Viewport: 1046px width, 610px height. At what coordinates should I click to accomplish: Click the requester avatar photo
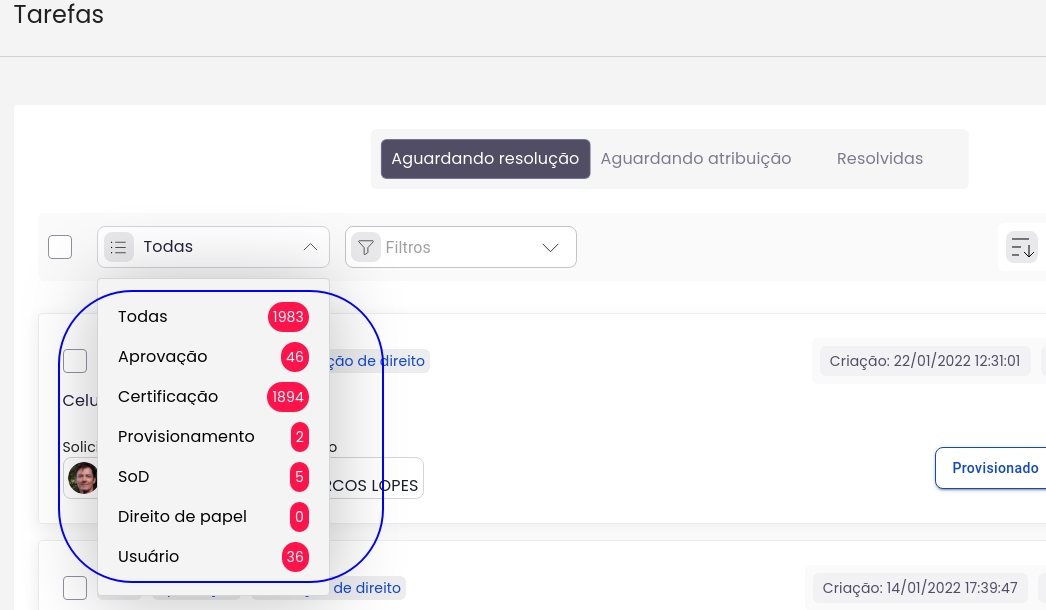[83, 478]
